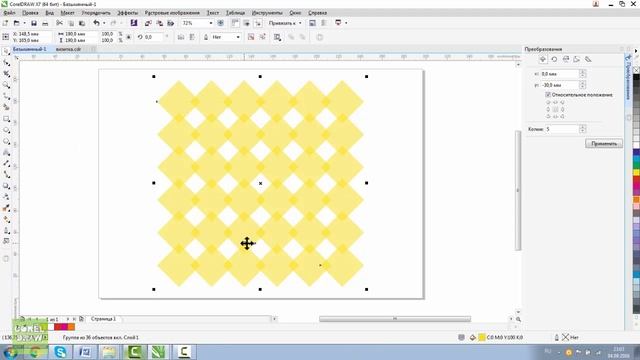Select the Drop Shadow tool in toolbox
The height and width of the screenshot is (360, 640).
pos(6,186)
